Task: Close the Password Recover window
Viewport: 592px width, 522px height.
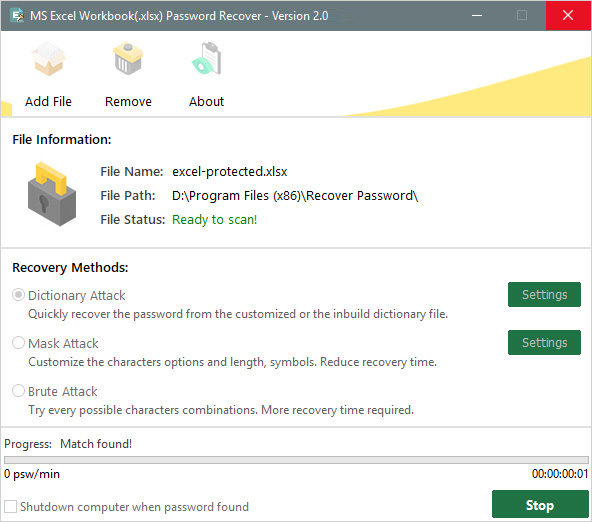Action: pyautogui.click(x=568, y=15)
